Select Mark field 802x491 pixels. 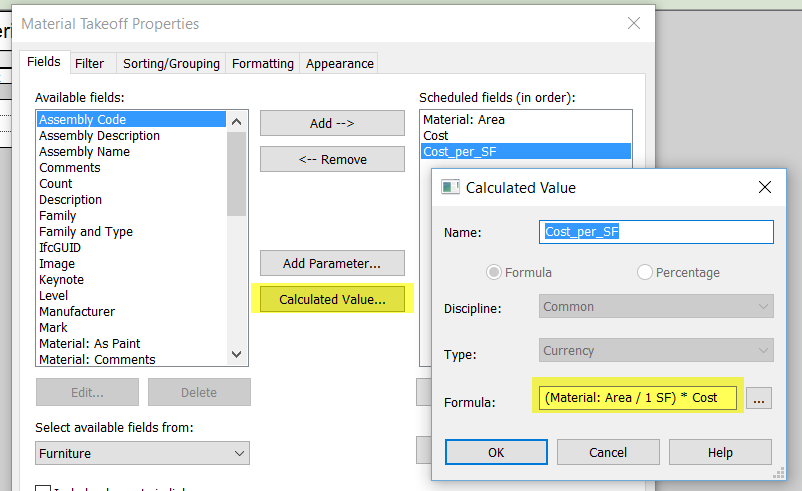click(x=132, y=327)
